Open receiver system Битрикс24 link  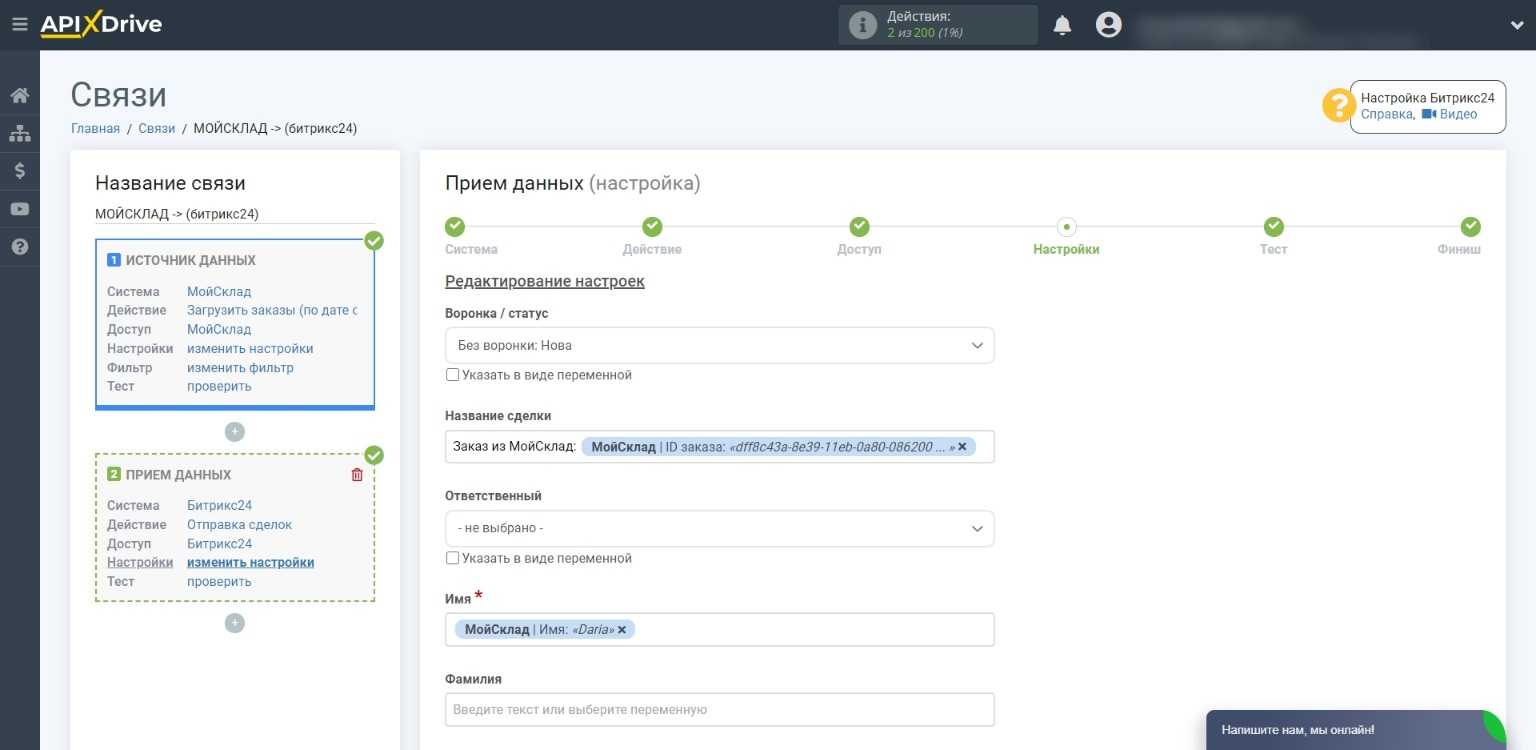(x=219, y=506)
